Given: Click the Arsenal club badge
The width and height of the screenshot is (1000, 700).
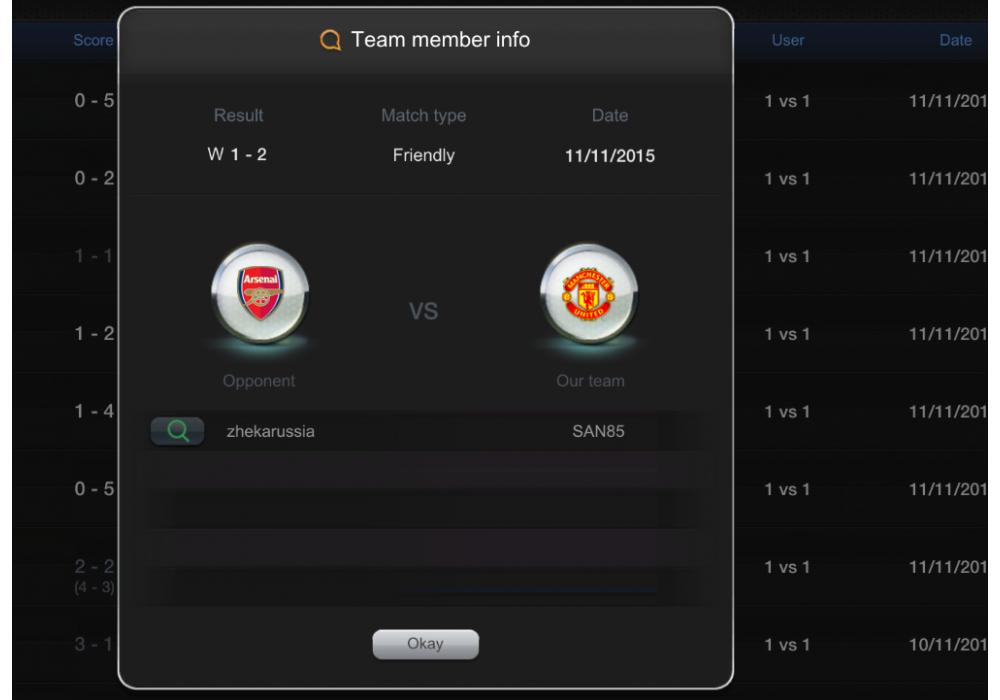Looking at the screenshot, I should [260, 293].
